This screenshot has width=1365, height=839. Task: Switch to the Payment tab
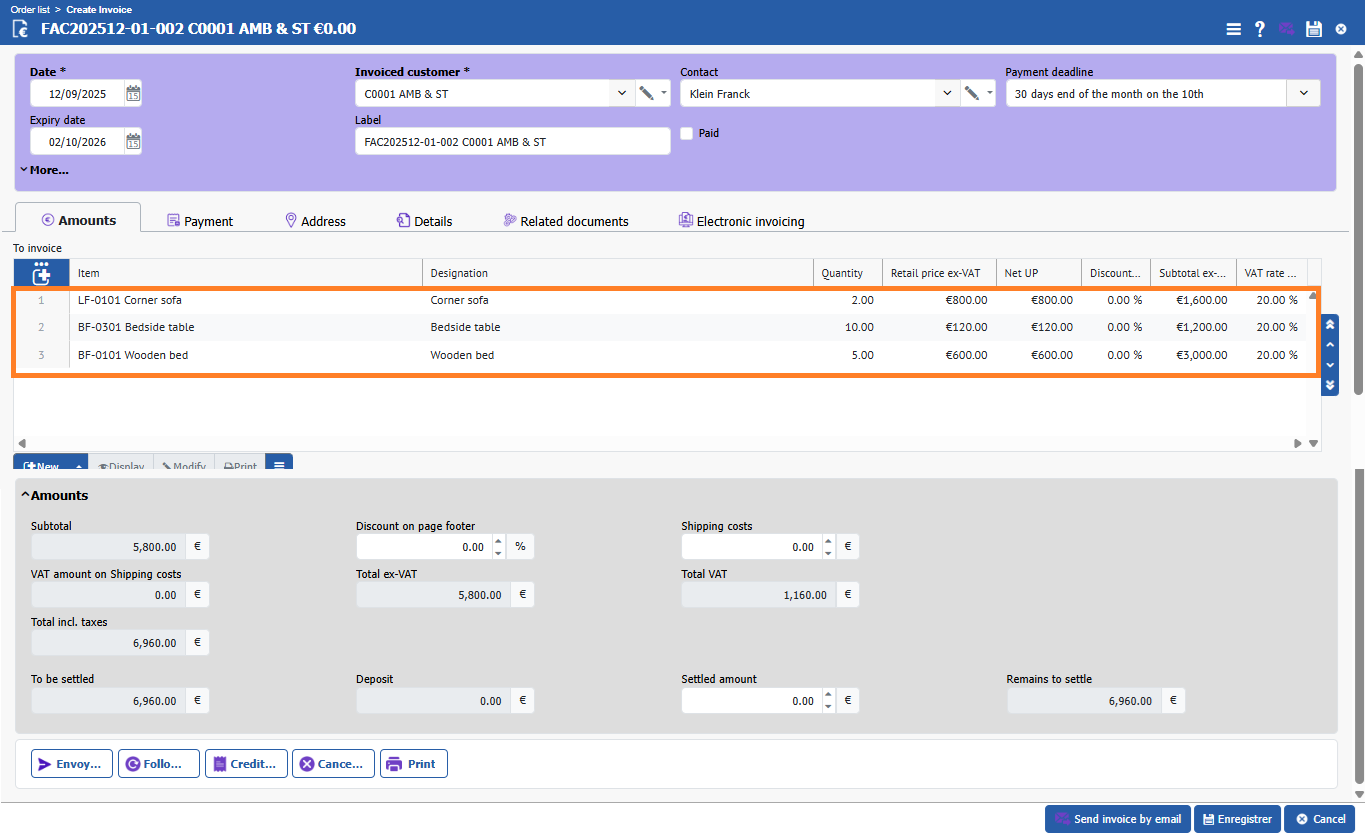(199, 221)
